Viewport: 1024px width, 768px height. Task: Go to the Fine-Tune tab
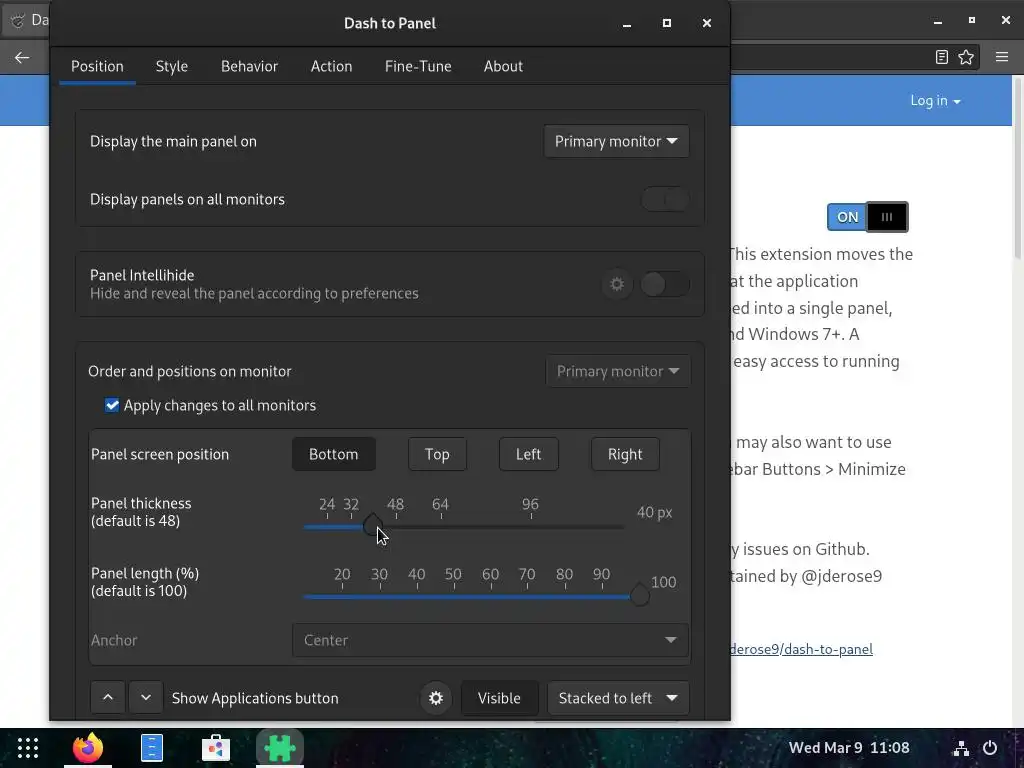418,66
